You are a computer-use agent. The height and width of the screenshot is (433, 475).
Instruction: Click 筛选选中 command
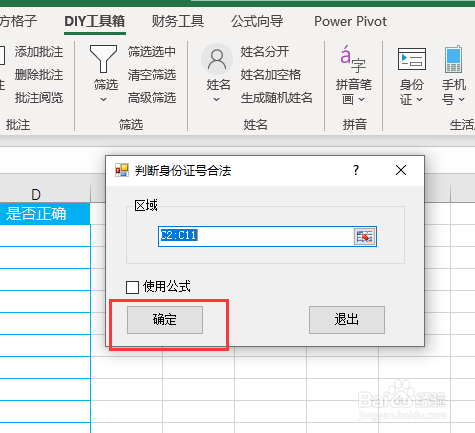(152, 52)
